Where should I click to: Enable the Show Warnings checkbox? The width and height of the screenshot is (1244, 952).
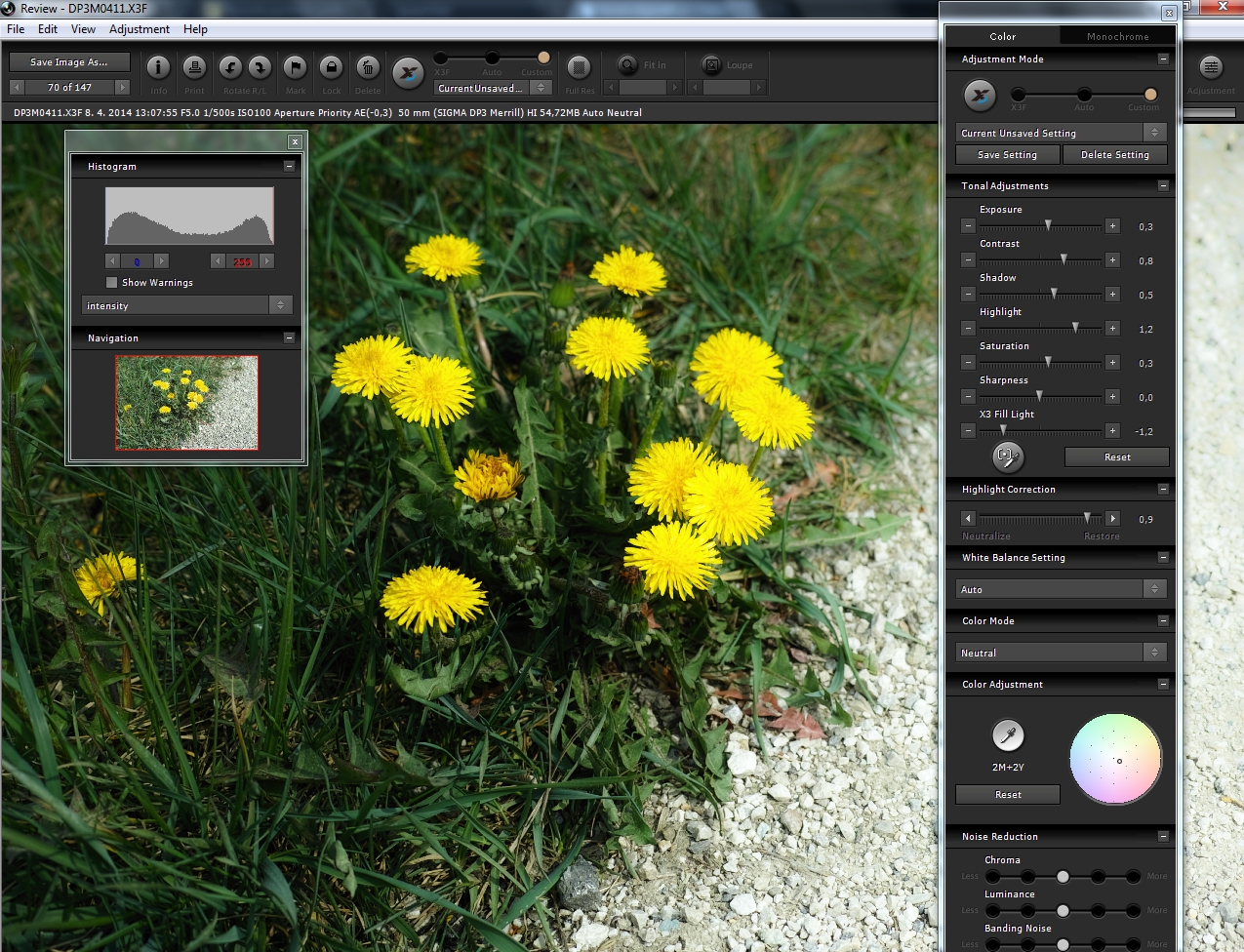tap(112, 283)
